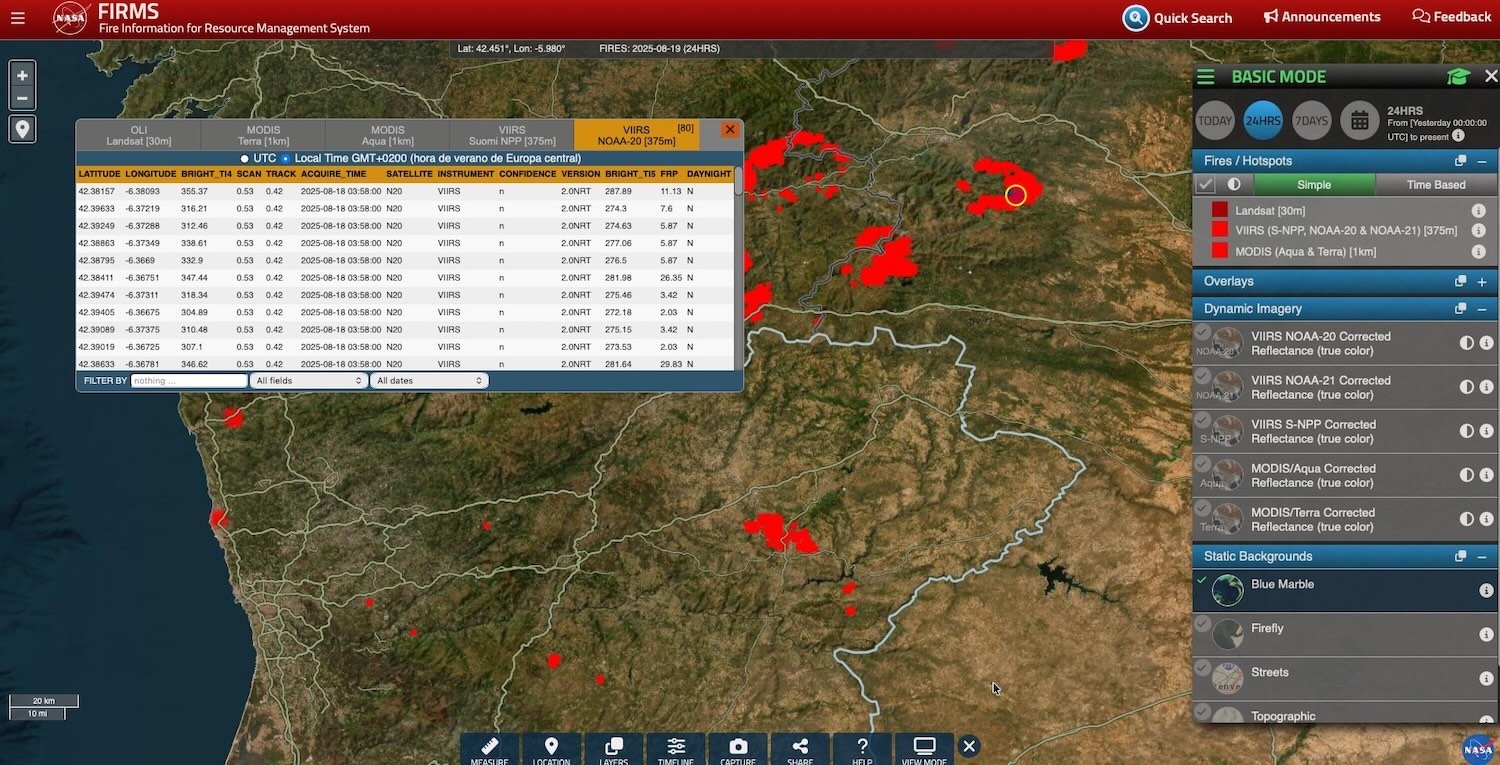
Task: Click the map location pin button
Action: 22,129
